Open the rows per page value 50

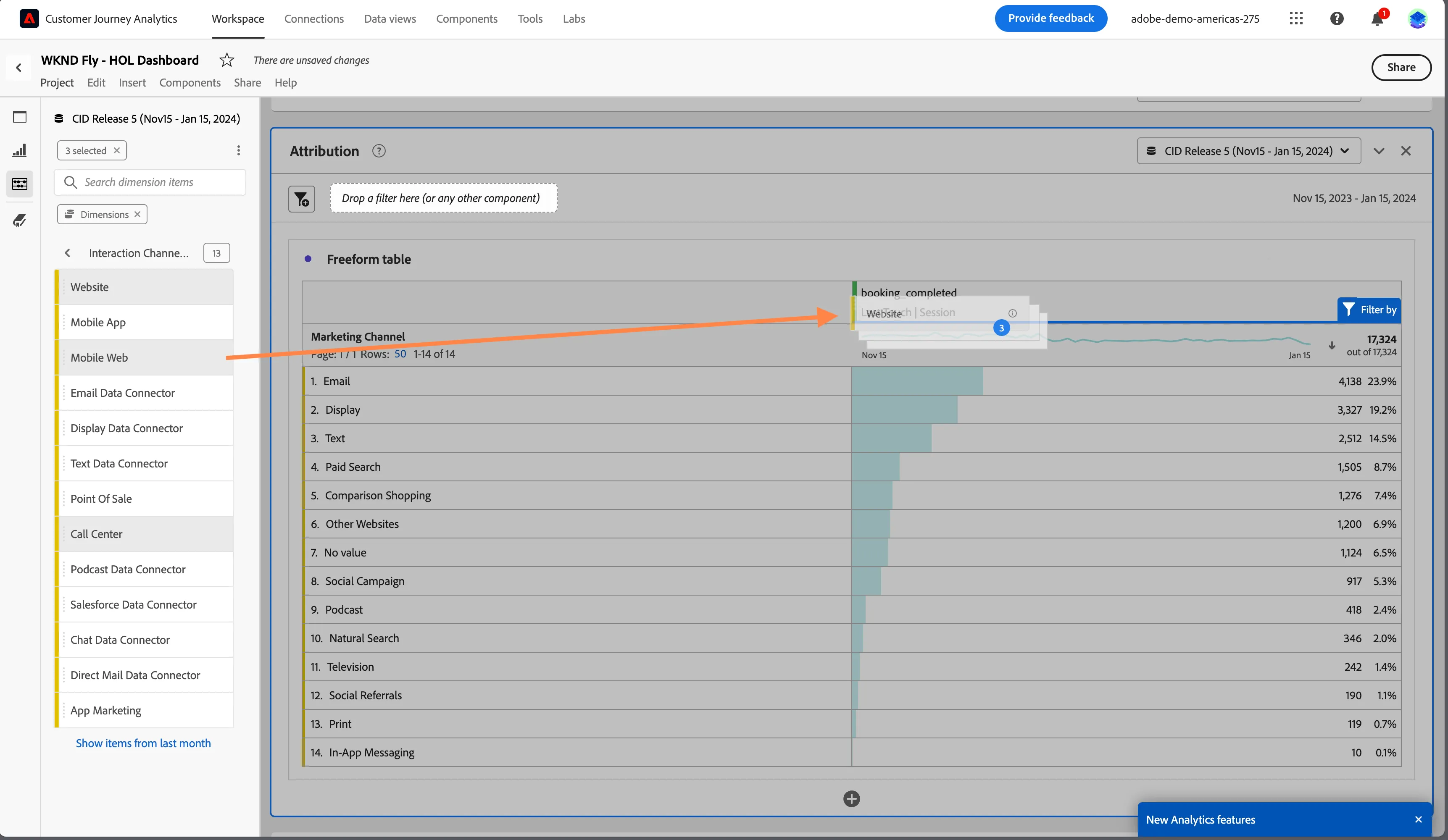pyautogui.click(x=400, y=354)
